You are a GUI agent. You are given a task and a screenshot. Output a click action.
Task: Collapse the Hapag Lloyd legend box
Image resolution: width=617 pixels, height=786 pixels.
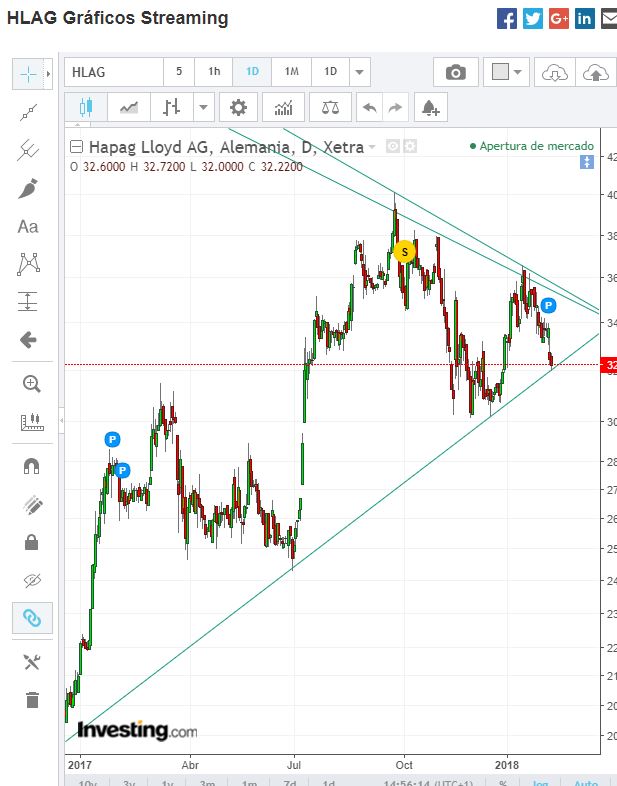tap(76, 147)
